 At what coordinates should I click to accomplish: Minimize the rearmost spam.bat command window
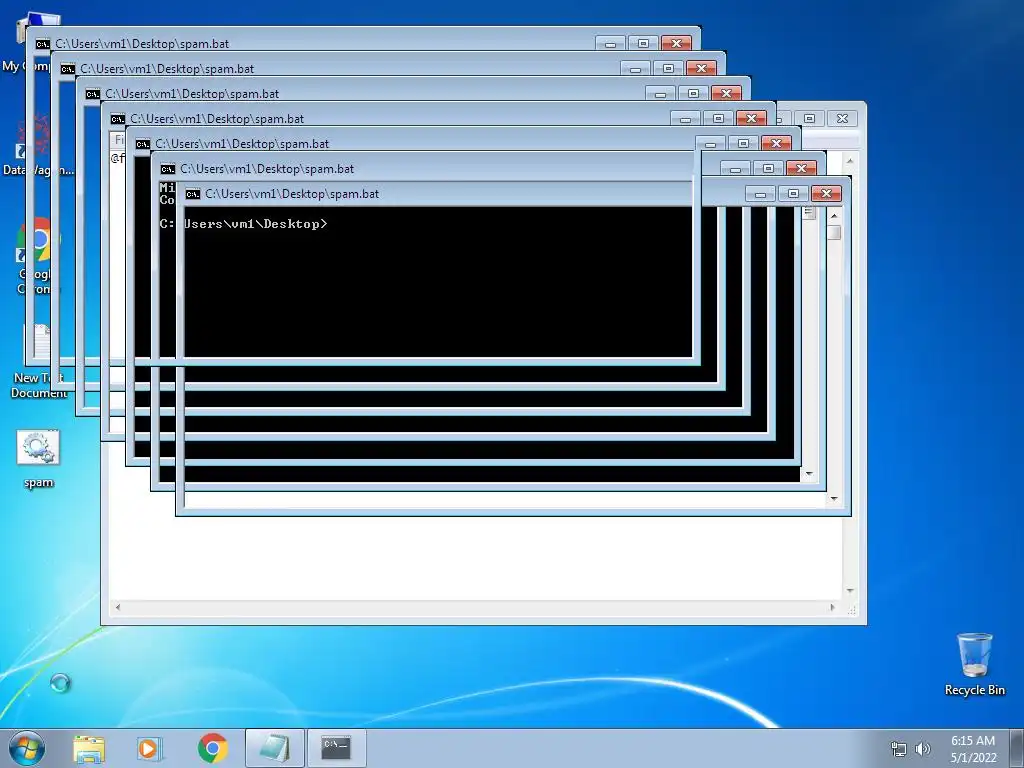pos(610,44)
